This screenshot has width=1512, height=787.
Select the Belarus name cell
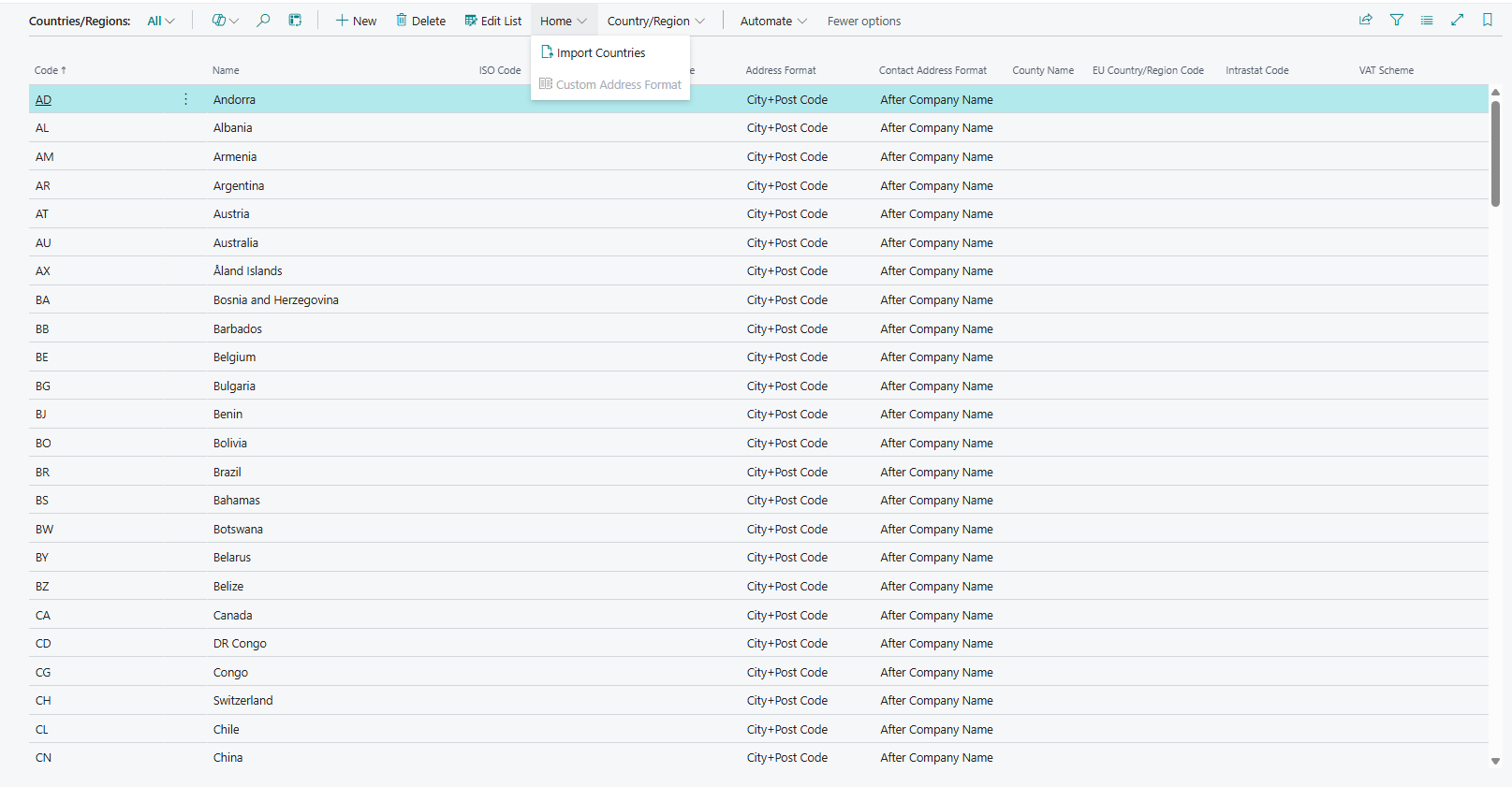tap(232, 558)
